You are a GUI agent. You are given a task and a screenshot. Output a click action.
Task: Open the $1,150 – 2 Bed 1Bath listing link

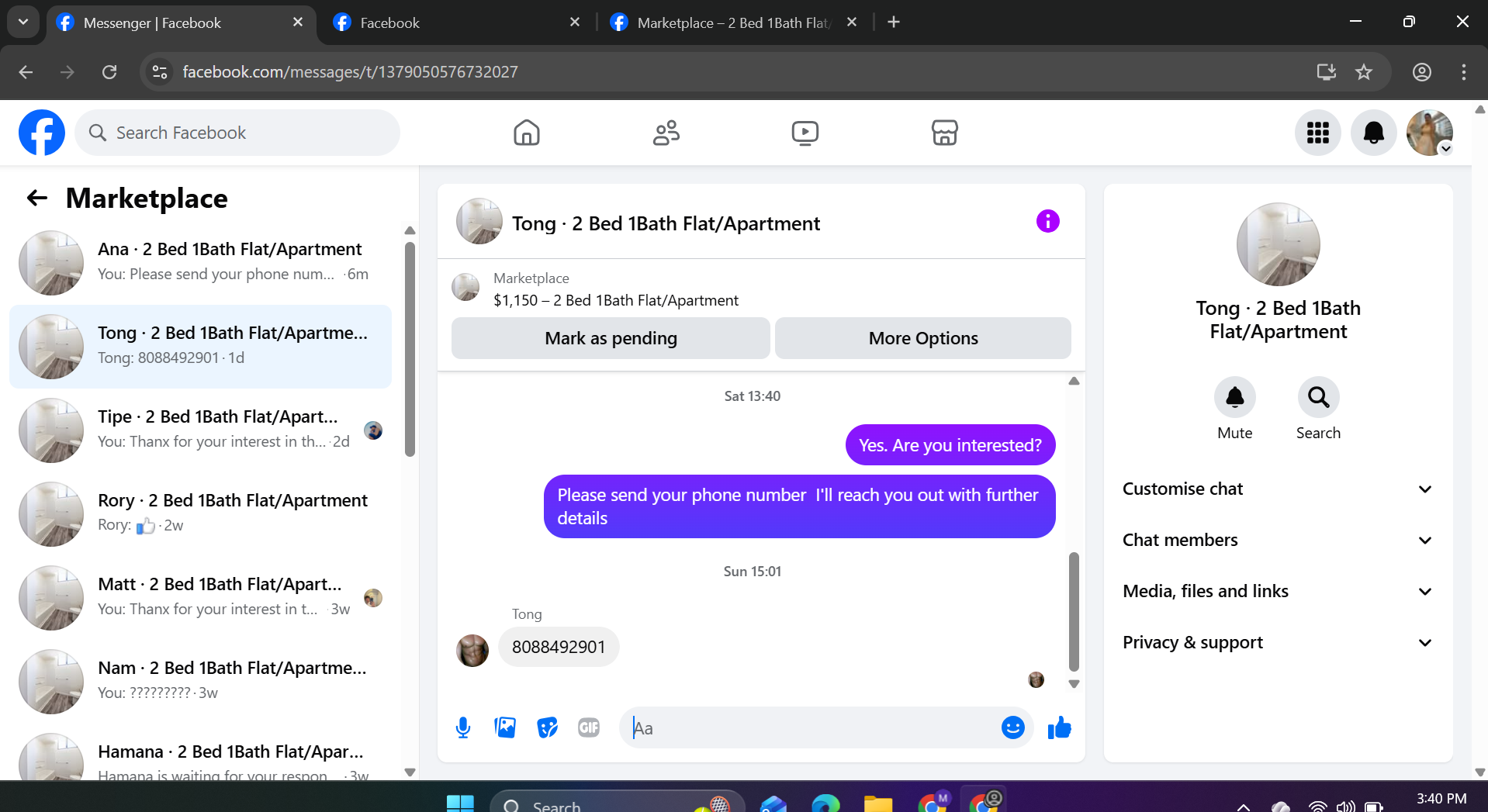pos(616,301)
